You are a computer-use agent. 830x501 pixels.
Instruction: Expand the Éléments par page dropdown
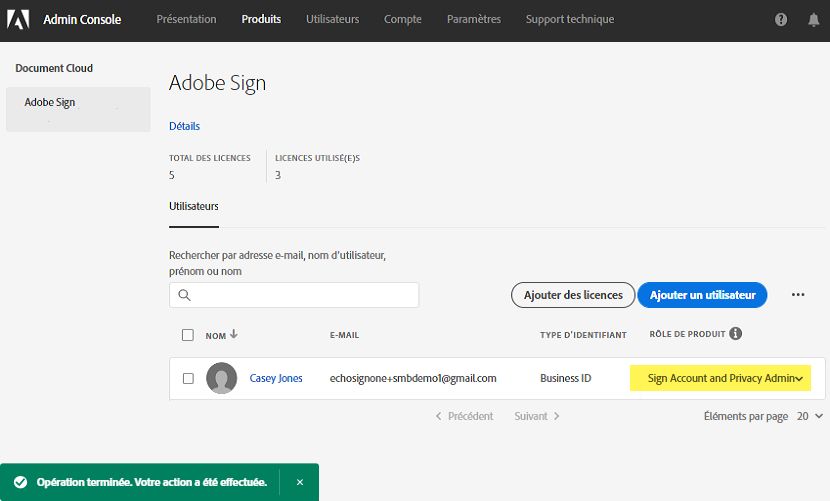[809, 416]
